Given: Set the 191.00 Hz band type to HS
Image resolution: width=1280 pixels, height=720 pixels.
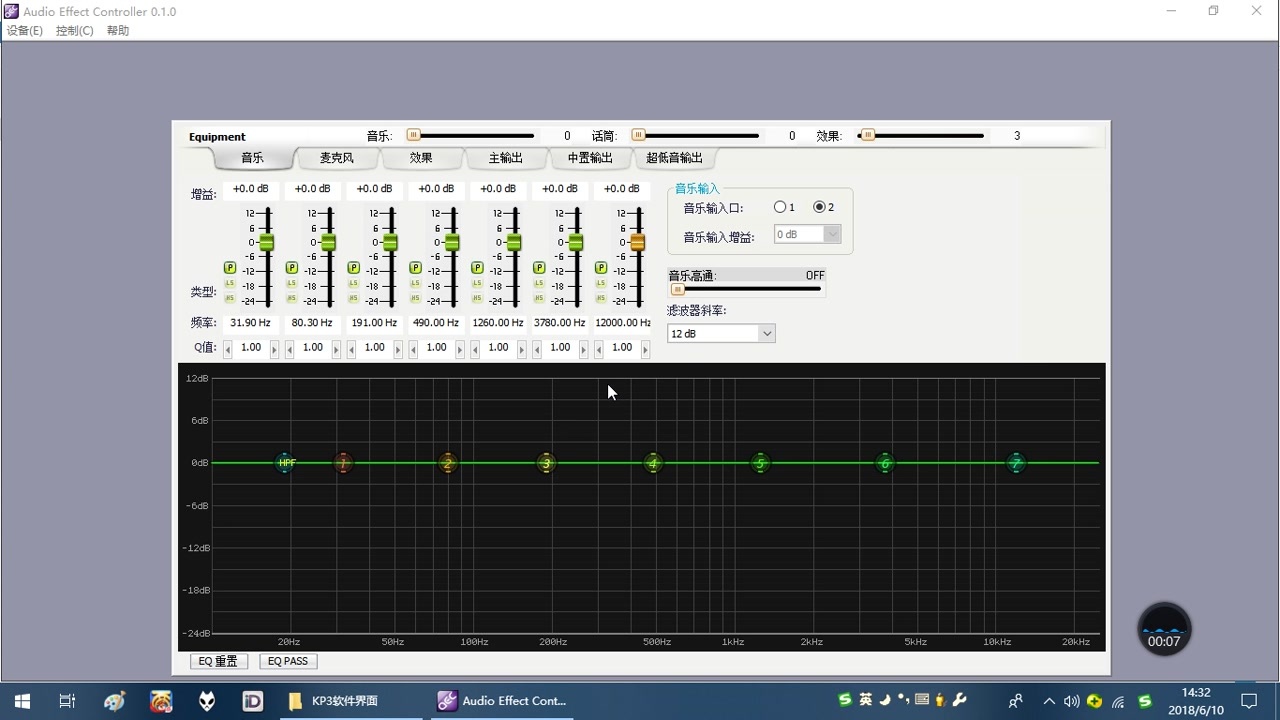Looking at the screenshot, I should click(x=354, y=298).
